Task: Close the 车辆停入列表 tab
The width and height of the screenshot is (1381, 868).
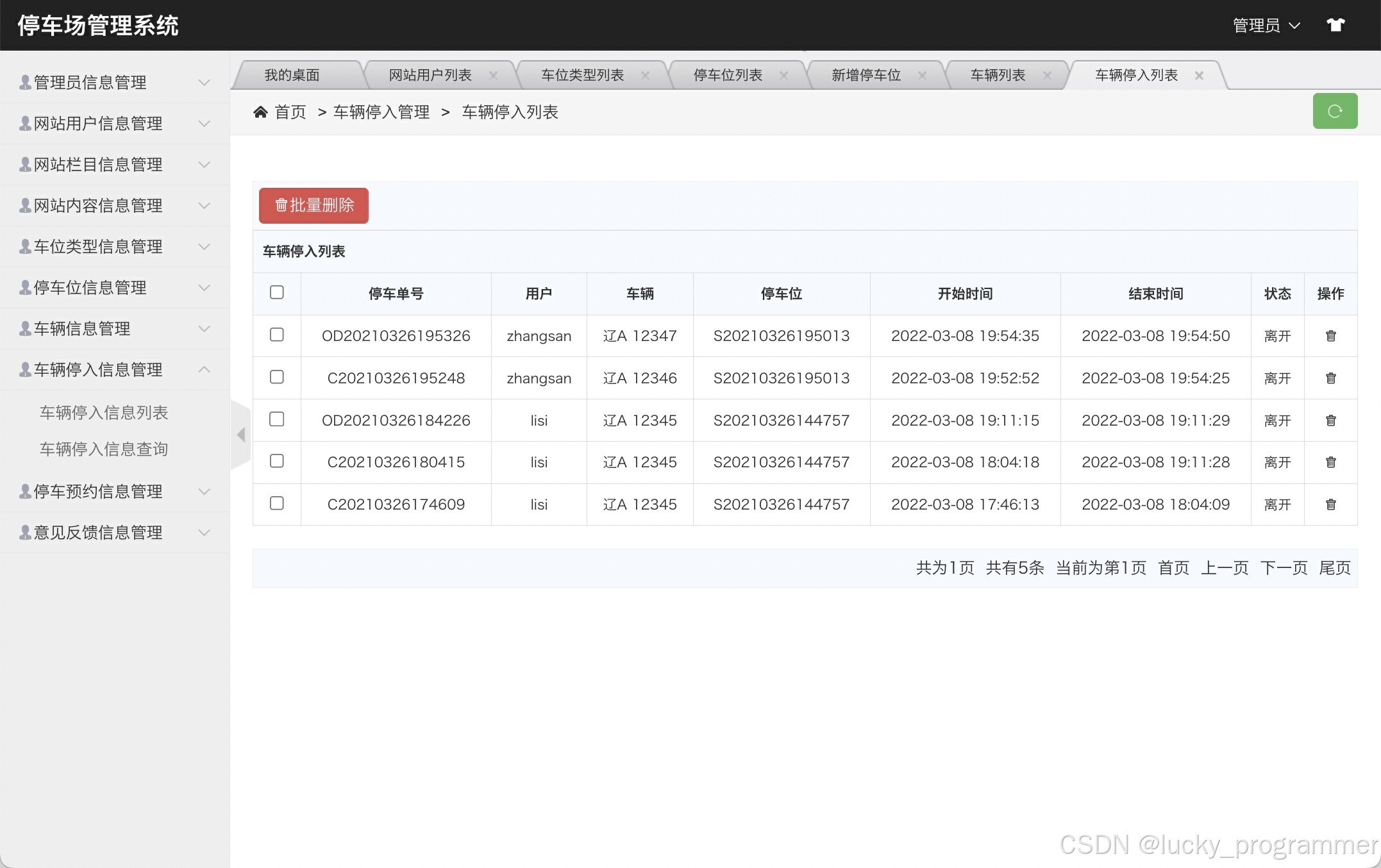Action: [x=1199, y=76]
